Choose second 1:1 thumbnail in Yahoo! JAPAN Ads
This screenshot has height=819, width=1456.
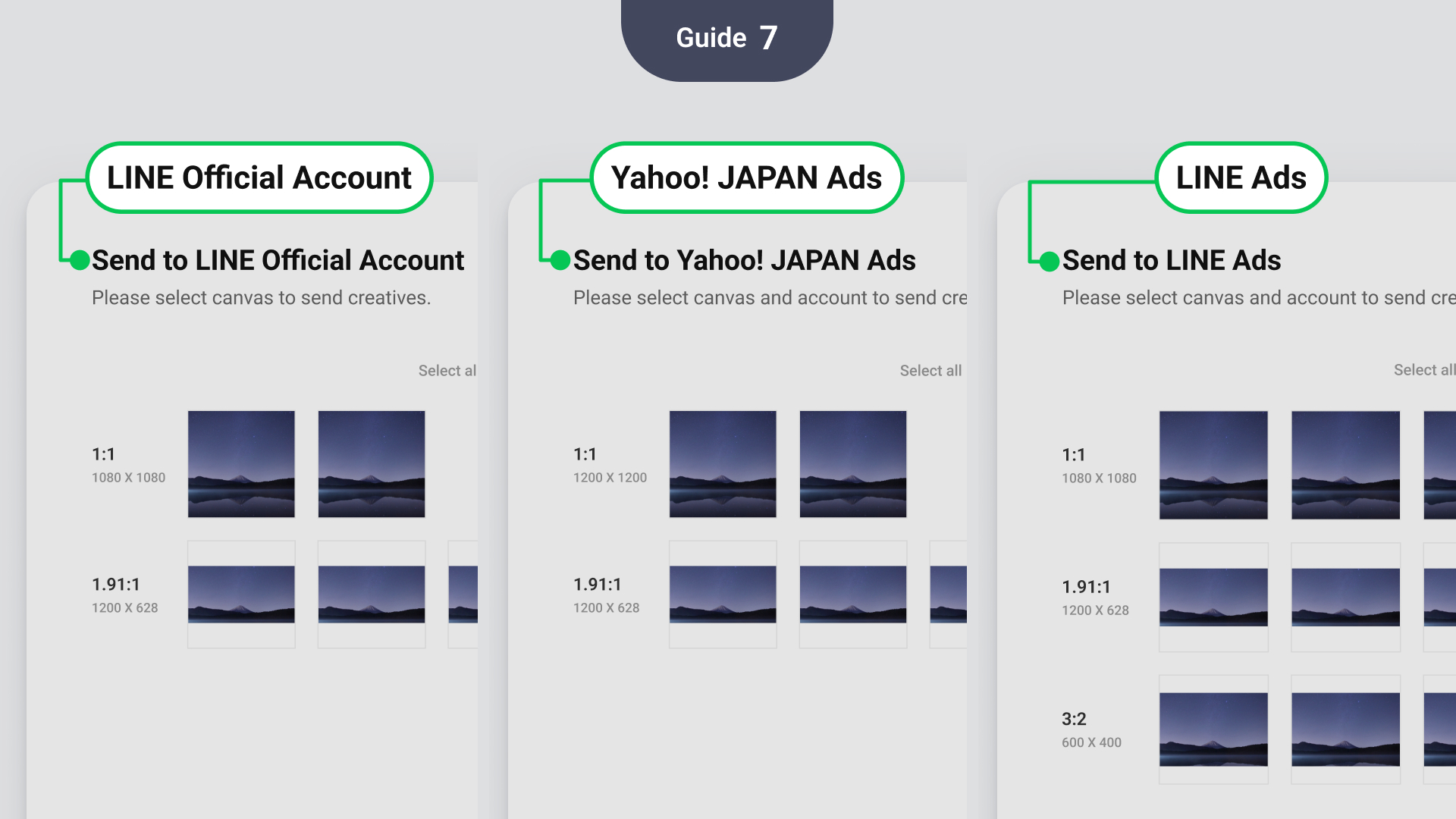click(x=853, y=464)
